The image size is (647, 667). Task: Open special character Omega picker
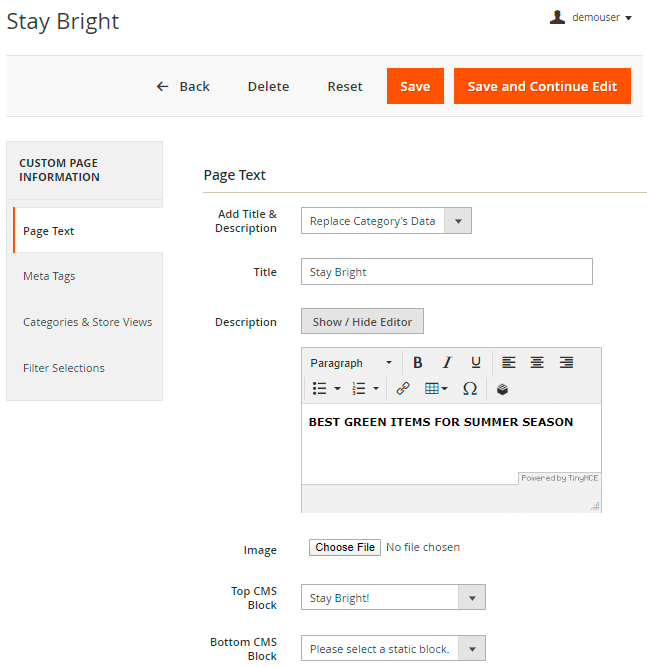pyautogui.click(x=469, y=388)
